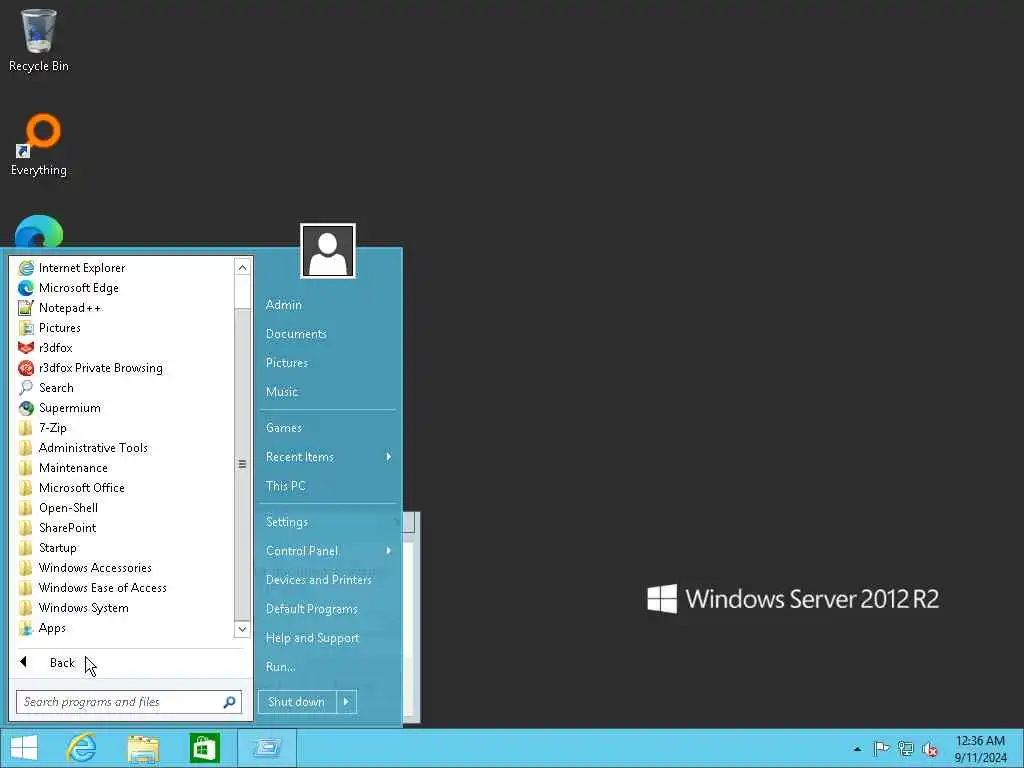Click the network tray icon
Image resolution: width=1024 pixels, height=768 pixels.
pos(905,749)
